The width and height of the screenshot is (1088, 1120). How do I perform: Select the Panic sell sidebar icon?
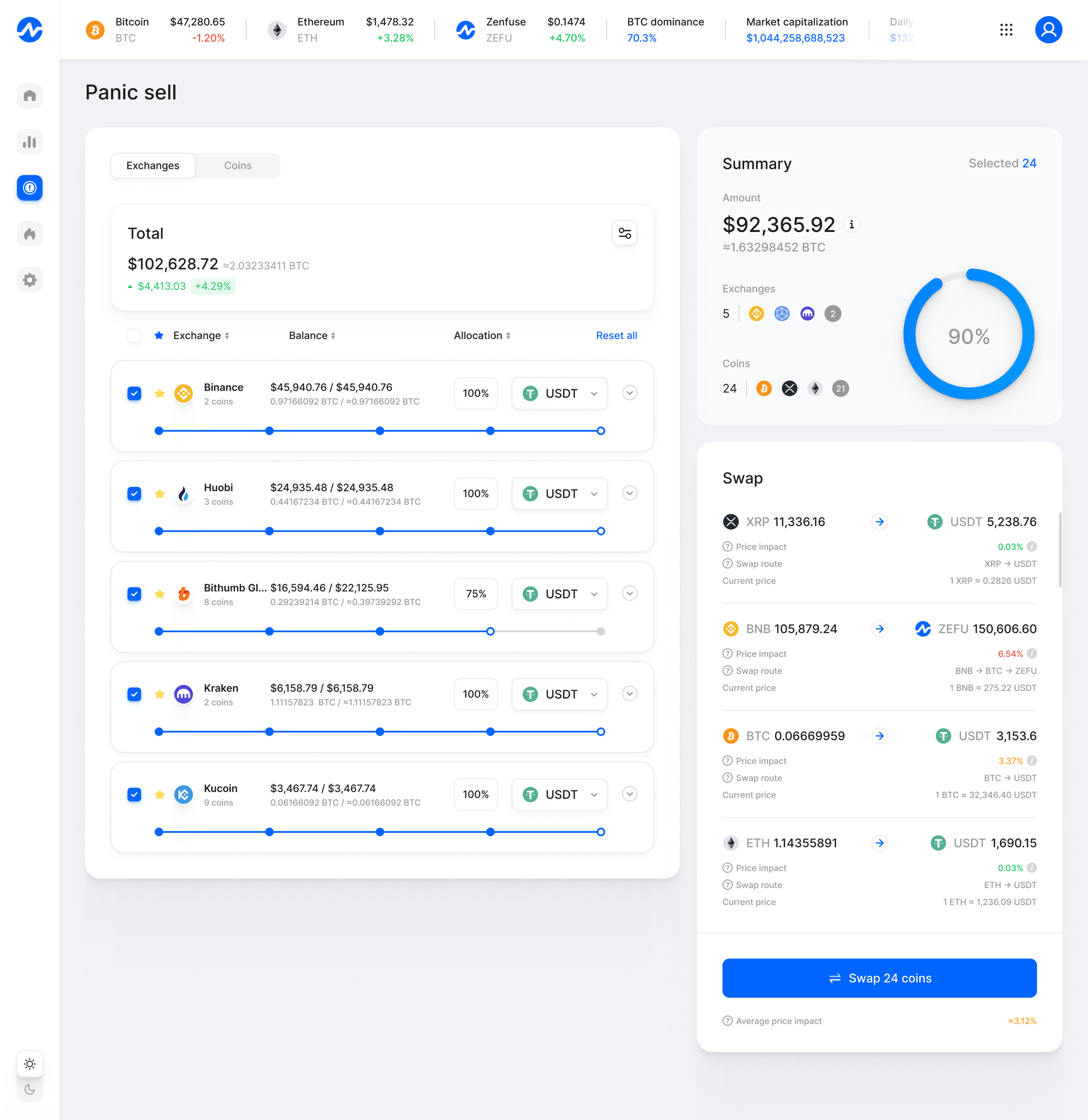click(30, 188)
